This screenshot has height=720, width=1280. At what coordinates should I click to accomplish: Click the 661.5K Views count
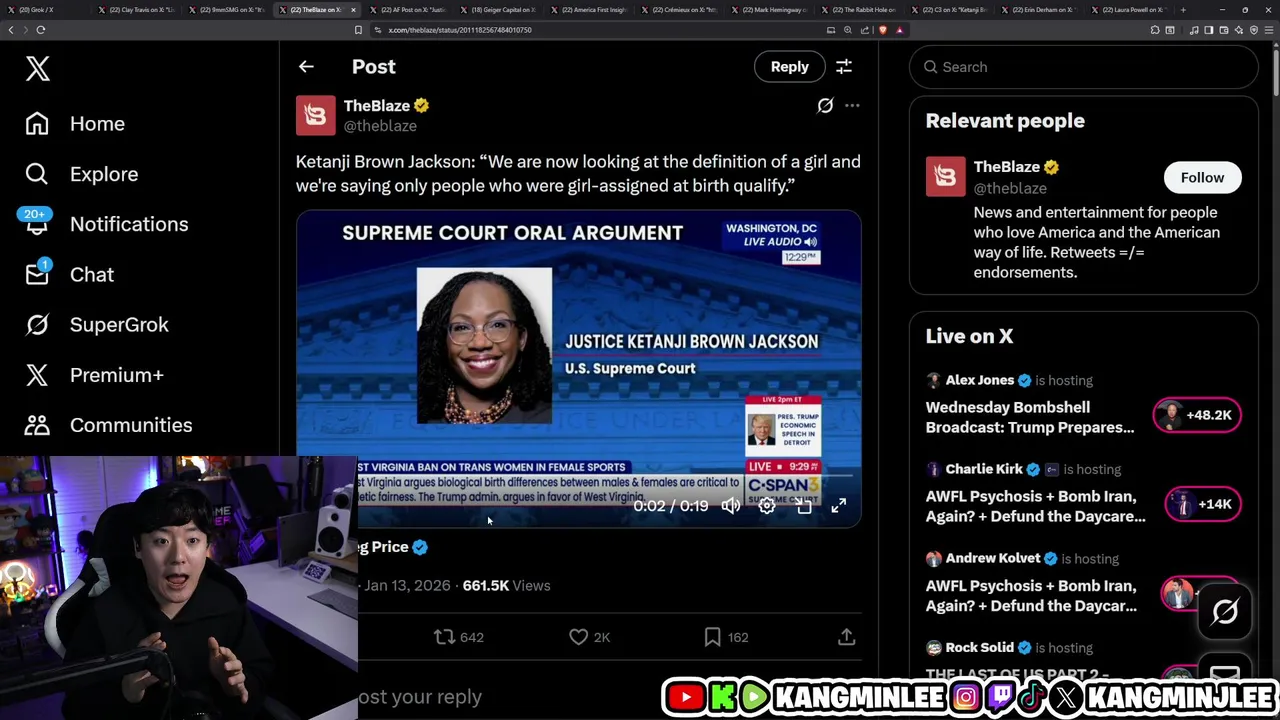(506, 585)
